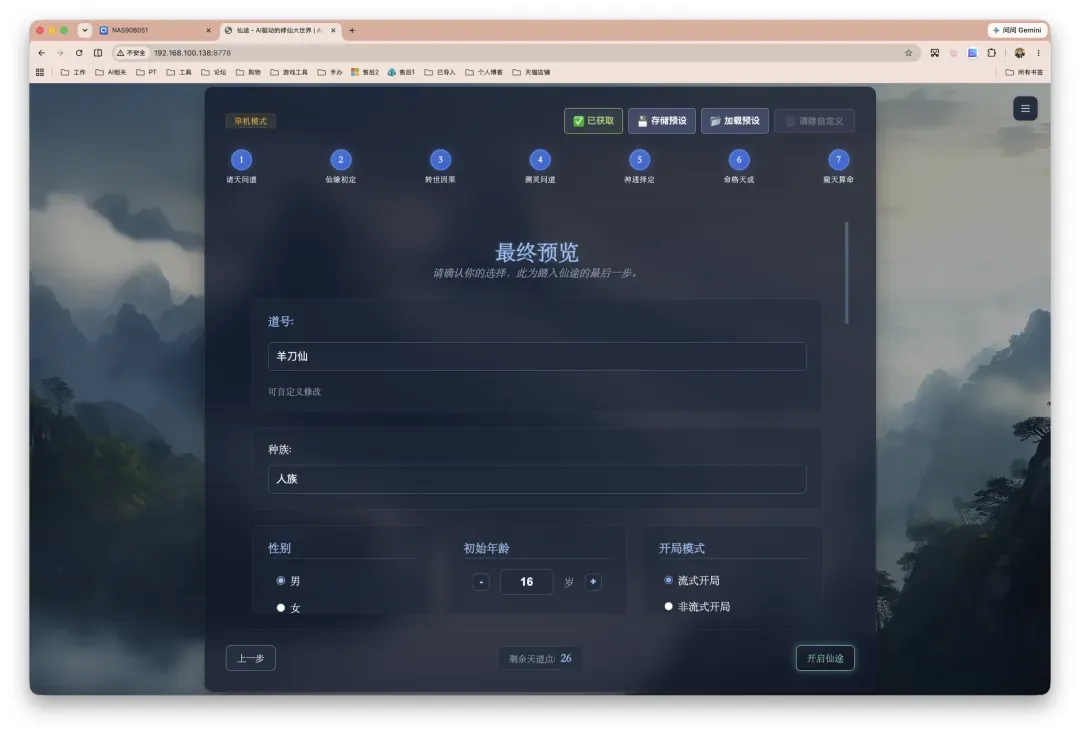Open the Chrome three-dot menu
The width and height of the screenshot is (1080, 734).
(1038, 53)
